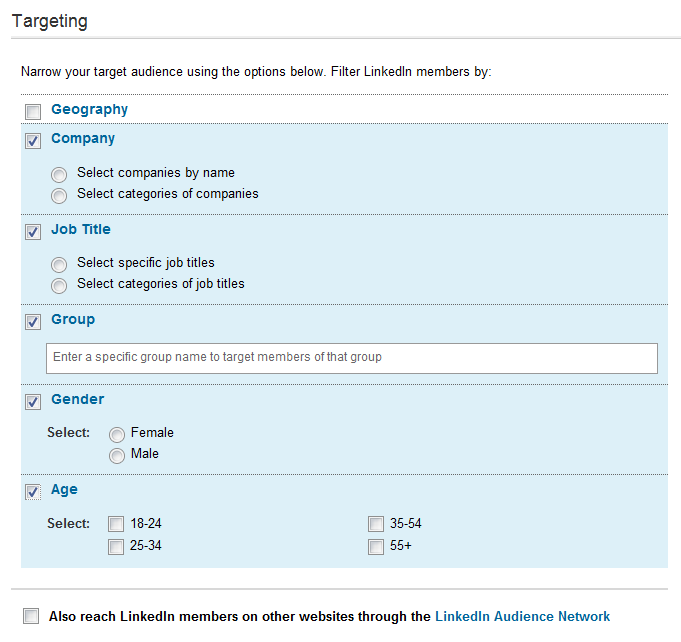Uncheck the Job Title checkbox
This screenshot has height=642, width=681.
(x=33, y=231)
